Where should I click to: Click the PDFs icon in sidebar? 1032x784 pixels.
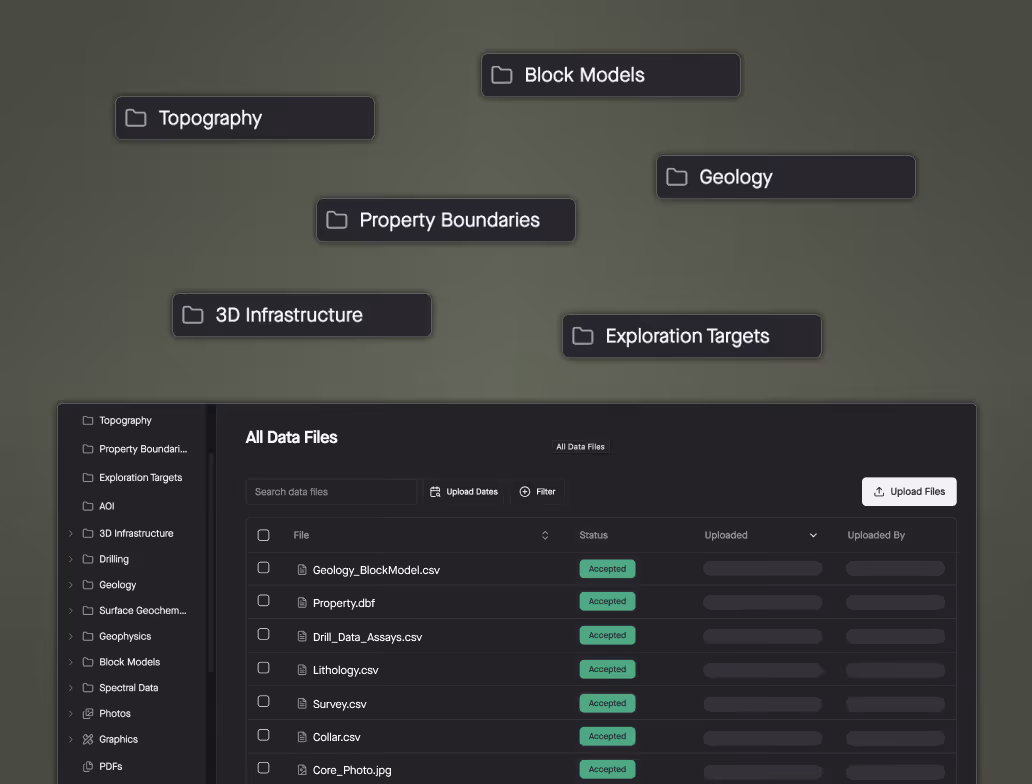[x=88, y=766]
